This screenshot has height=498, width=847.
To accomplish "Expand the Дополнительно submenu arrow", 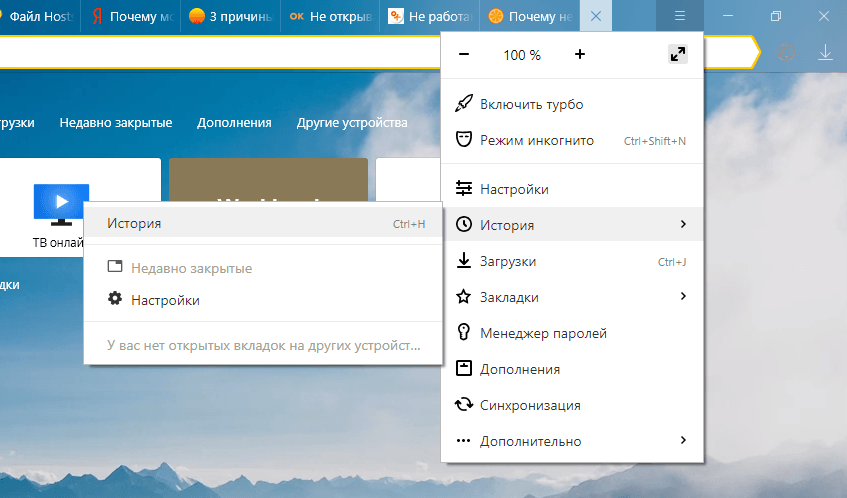I will coord(683,440).
